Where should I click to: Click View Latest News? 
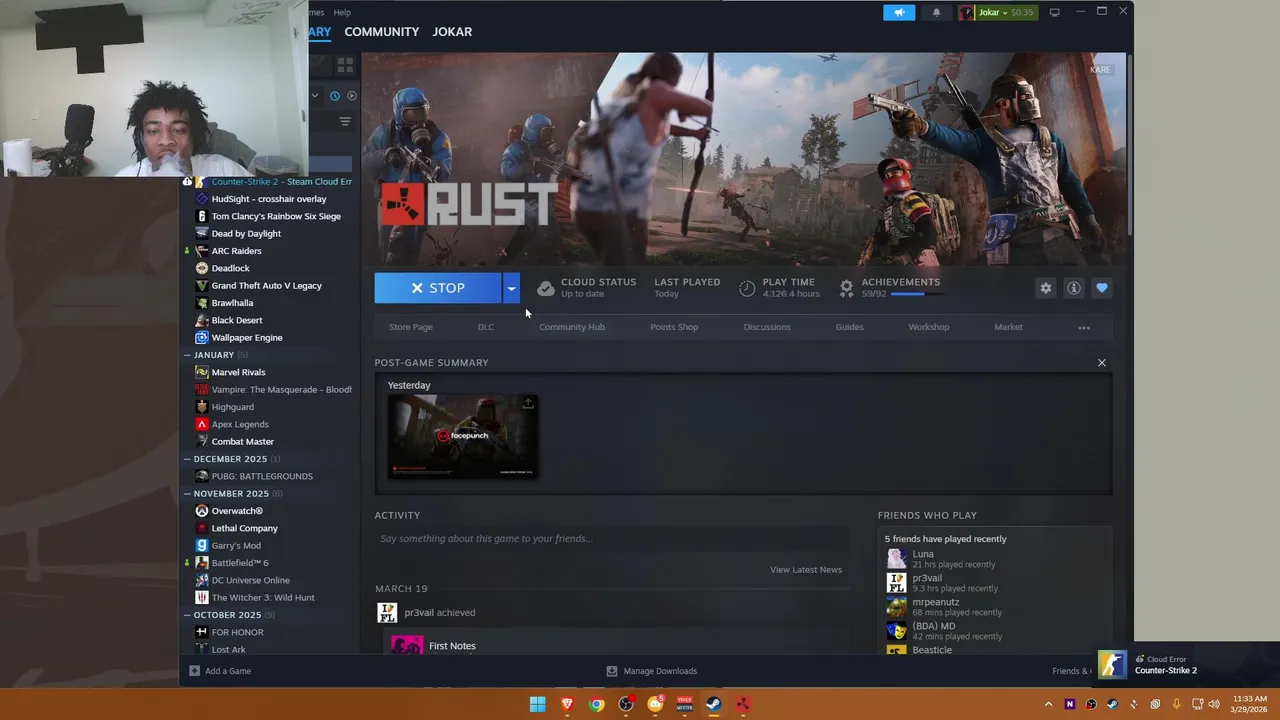pos(806,570)
